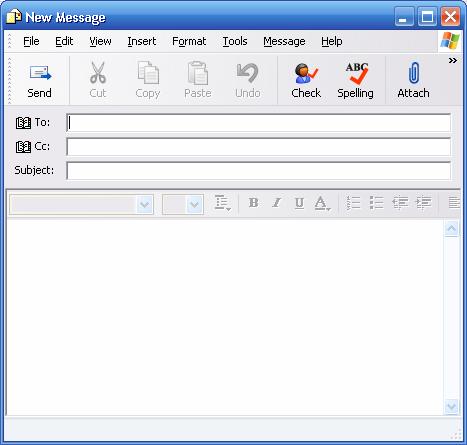The image size is (467, 445).
Task: Send the new message
Action: coord(39,81)
